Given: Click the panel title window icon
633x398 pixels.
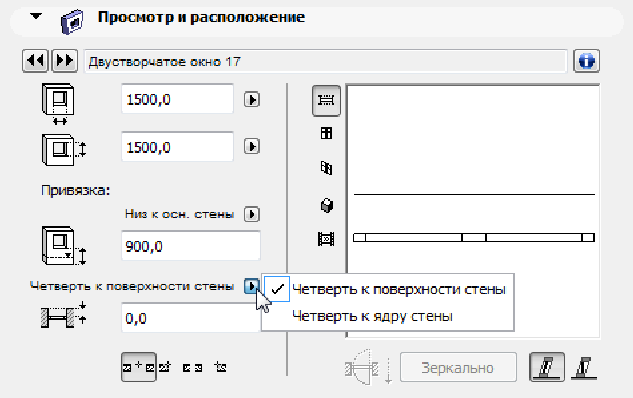Looking at the screenshot, I should click(x=72, y=22).
